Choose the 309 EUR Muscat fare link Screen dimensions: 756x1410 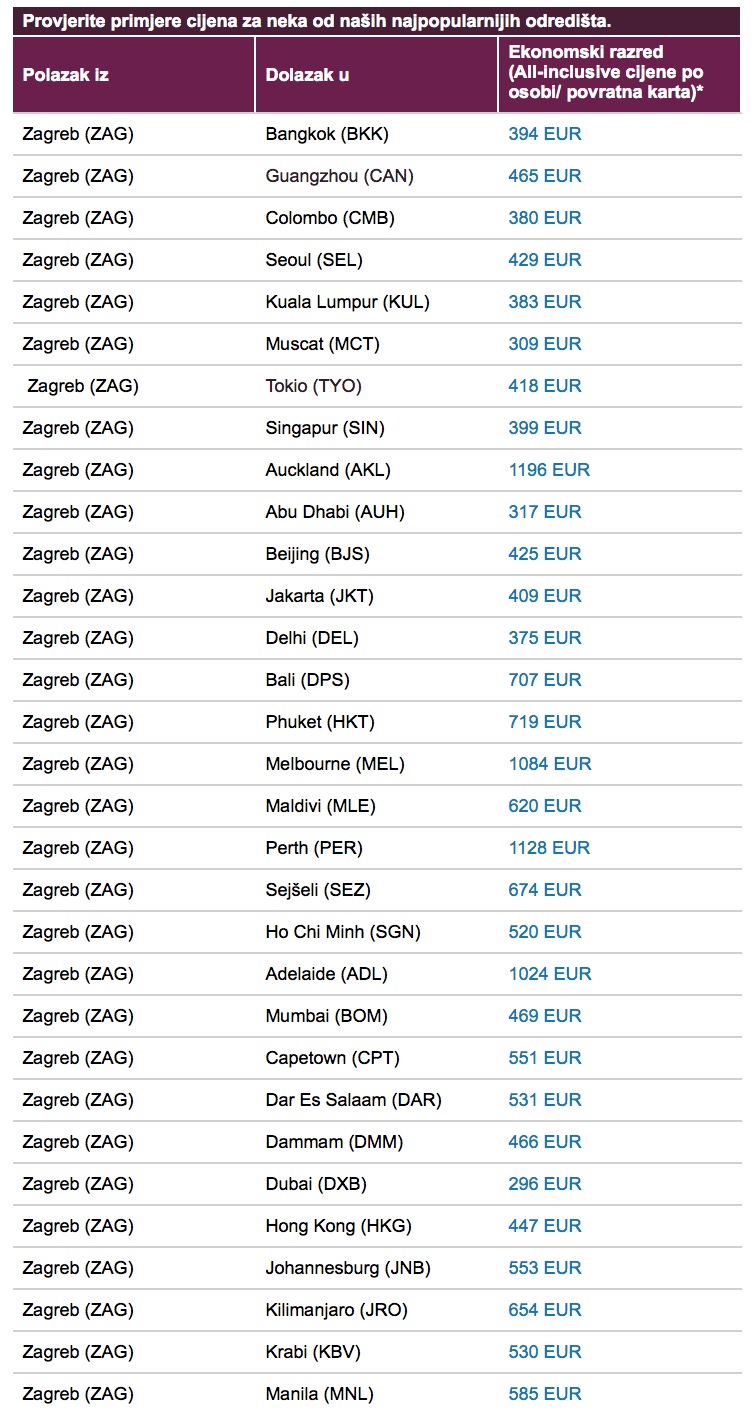(x=544, y=344)
